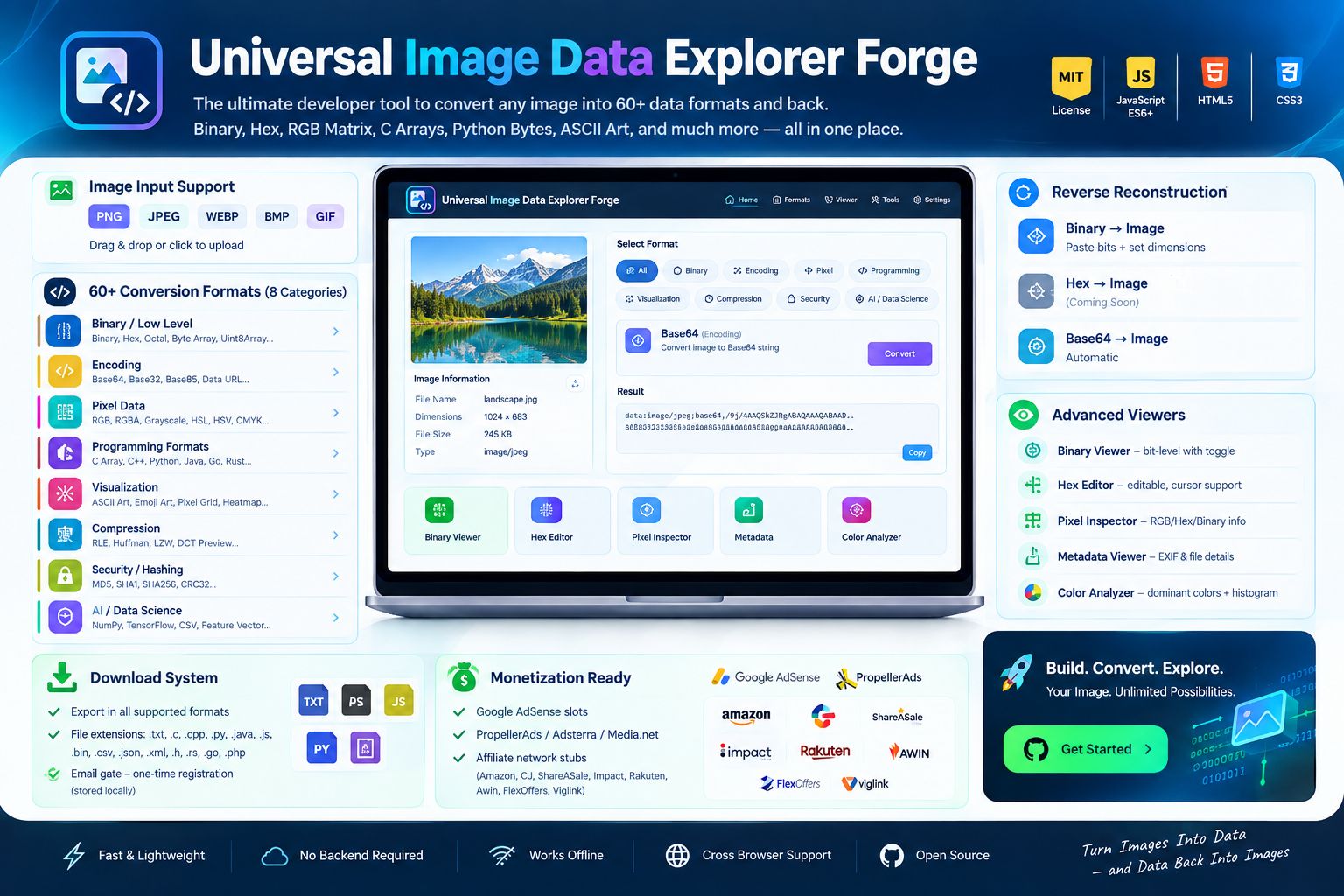Select the Programming format filter

click(x=888, y=270)
